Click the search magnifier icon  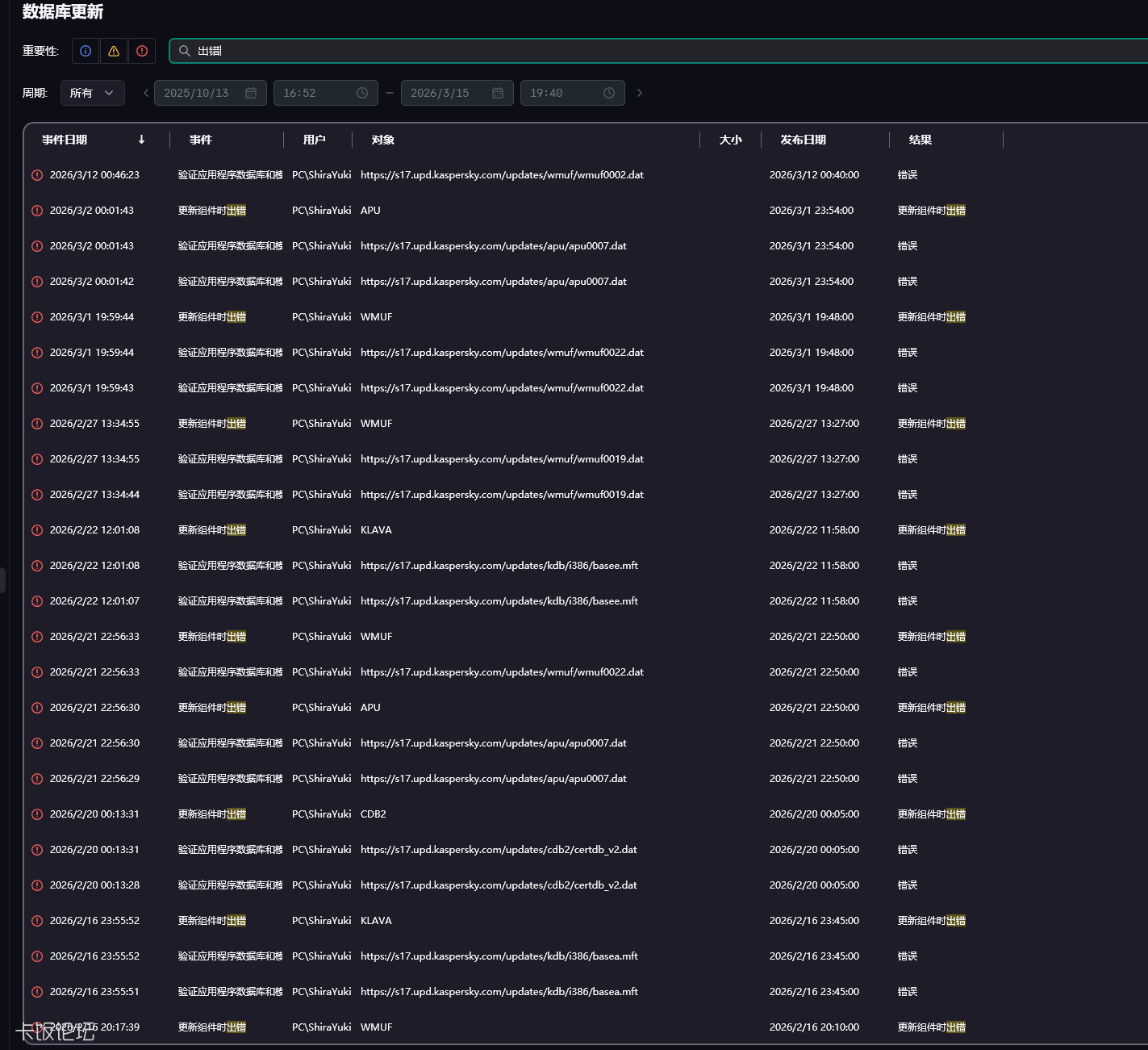[x=185, y=51]
